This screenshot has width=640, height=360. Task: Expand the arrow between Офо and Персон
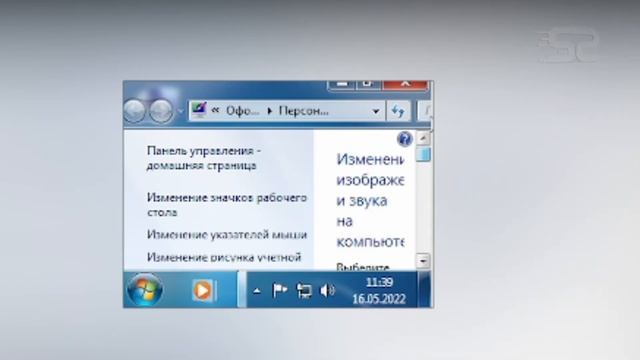[x=269, y=111]
